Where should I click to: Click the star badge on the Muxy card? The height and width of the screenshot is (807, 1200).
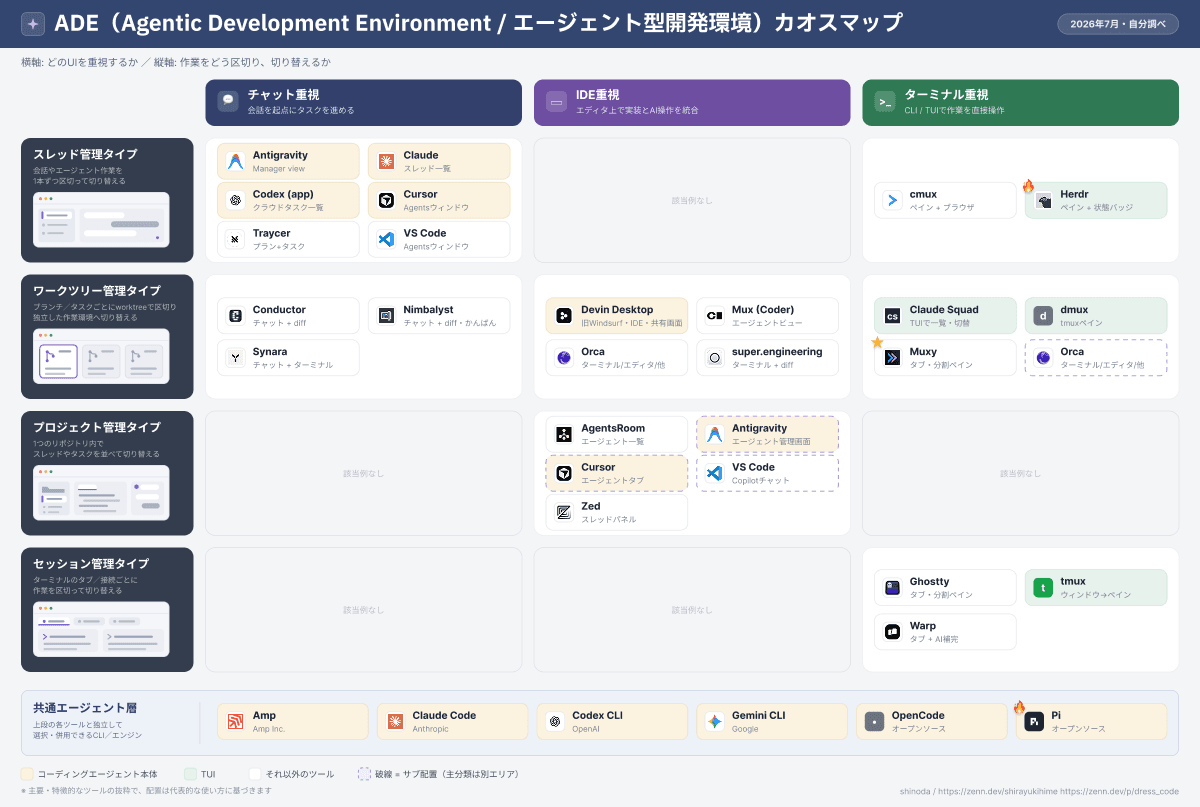(x=877, y=342)
